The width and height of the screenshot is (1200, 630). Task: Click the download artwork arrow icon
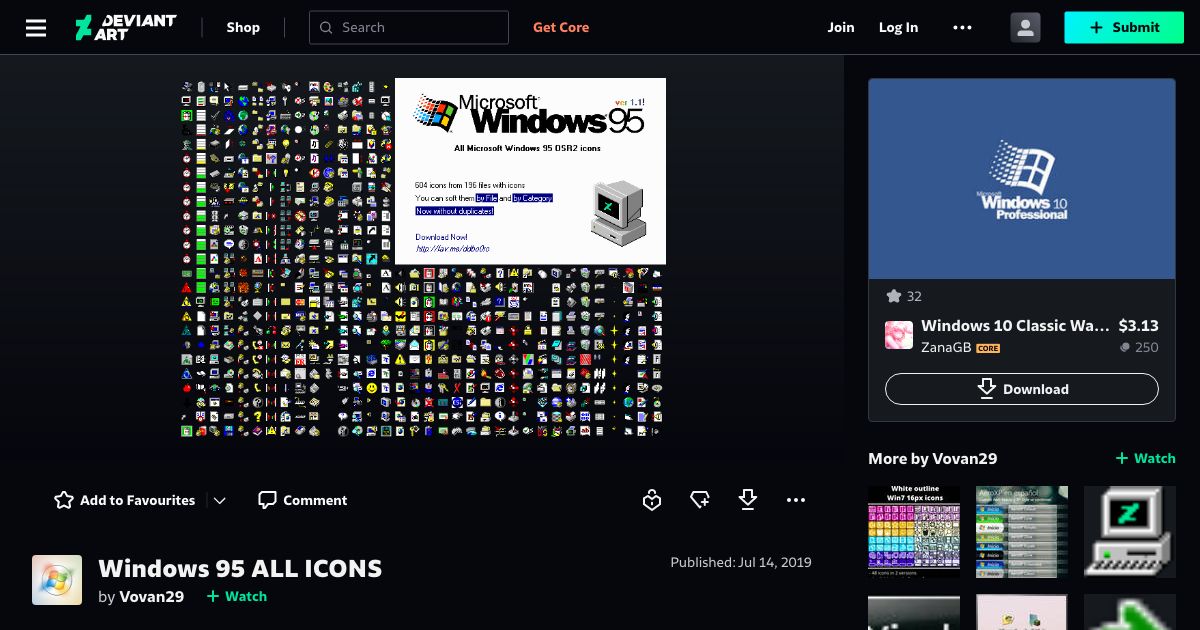coord(748,499)
